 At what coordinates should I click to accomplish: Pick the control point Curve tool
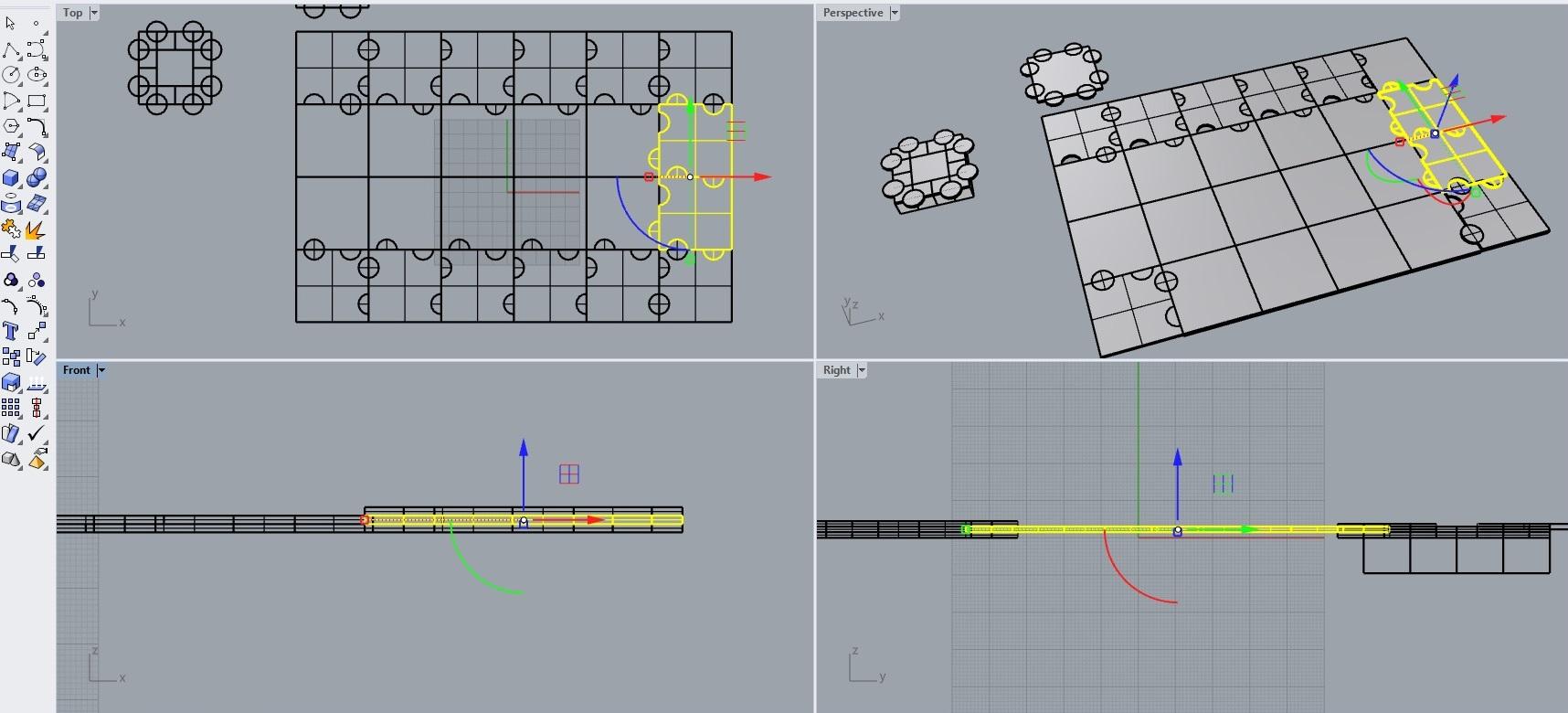click(x=37, y=49)
